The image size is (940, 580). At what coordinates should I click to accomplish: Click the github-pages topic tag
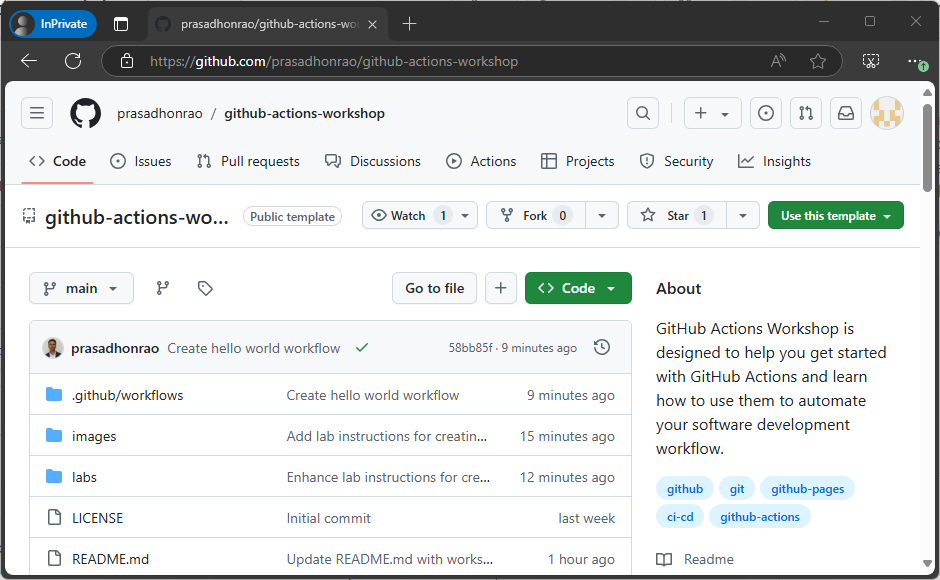(808, 489)
